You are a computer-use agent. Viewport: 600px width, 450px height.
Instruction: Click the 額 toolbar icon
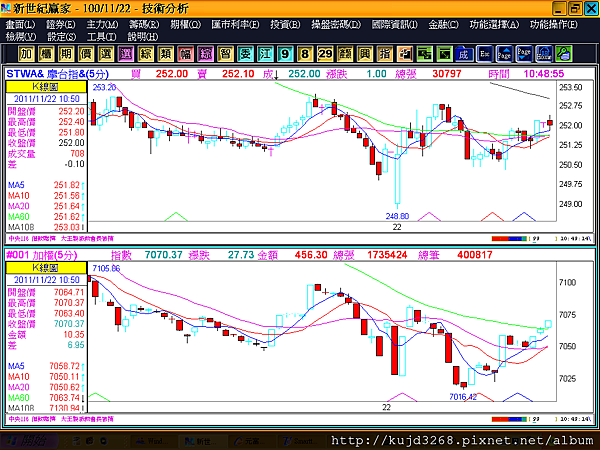[345, 54]
